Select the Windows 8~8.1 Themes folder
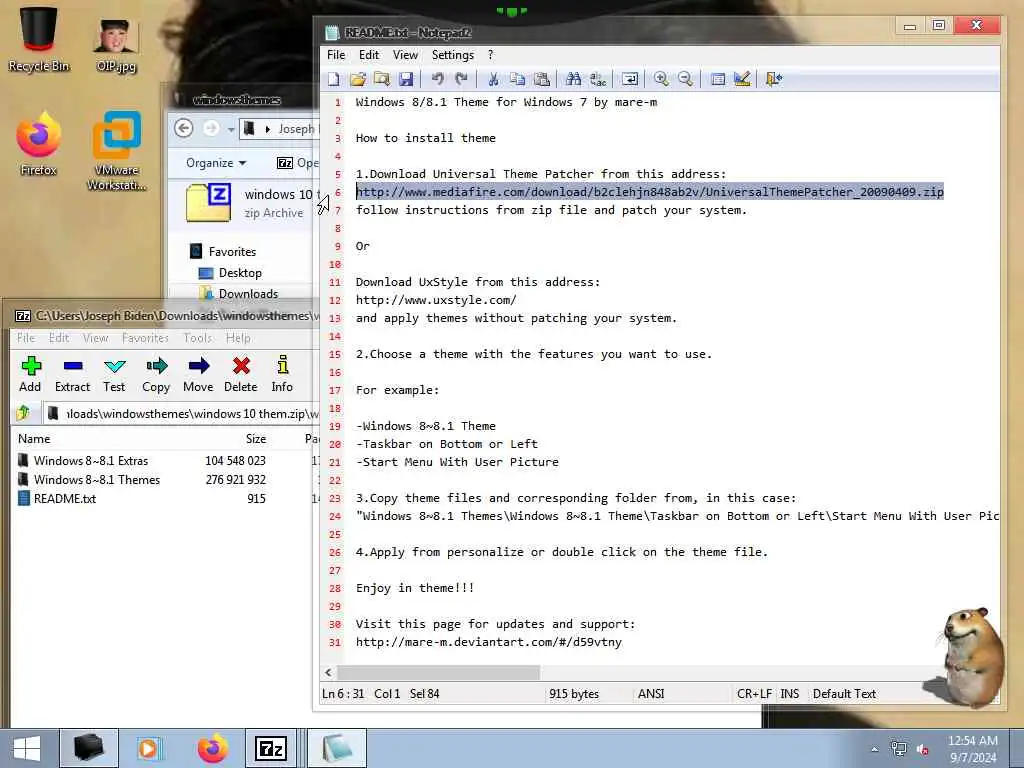 [97, 479]
